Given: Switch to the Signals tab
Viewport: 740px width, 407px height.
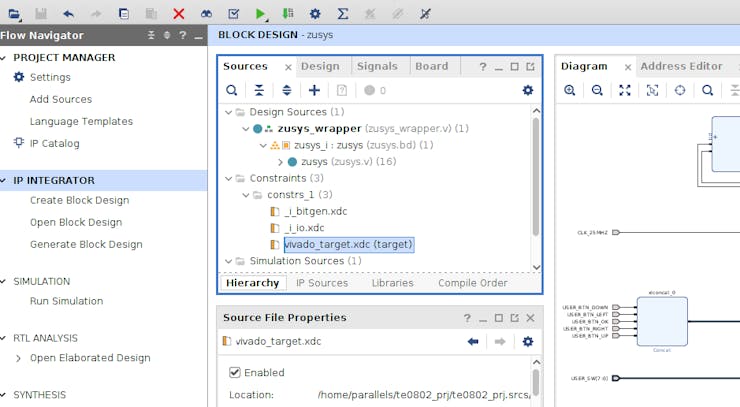Looking at the screenshot, I should point(377,66).
